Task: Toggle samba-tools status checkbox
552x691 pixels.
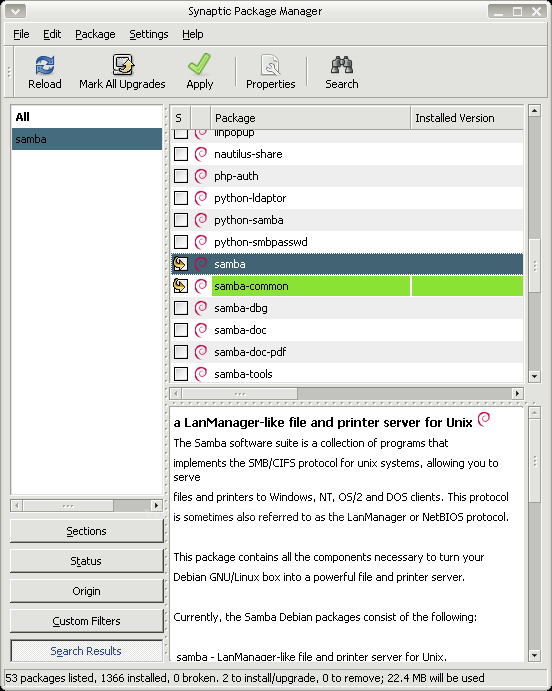Action: click(x=181, y=374)
